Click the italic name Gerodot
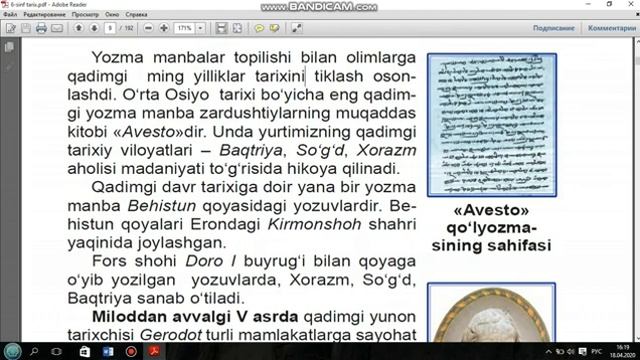This screenshot has width=640, height=360. [171, 335]
